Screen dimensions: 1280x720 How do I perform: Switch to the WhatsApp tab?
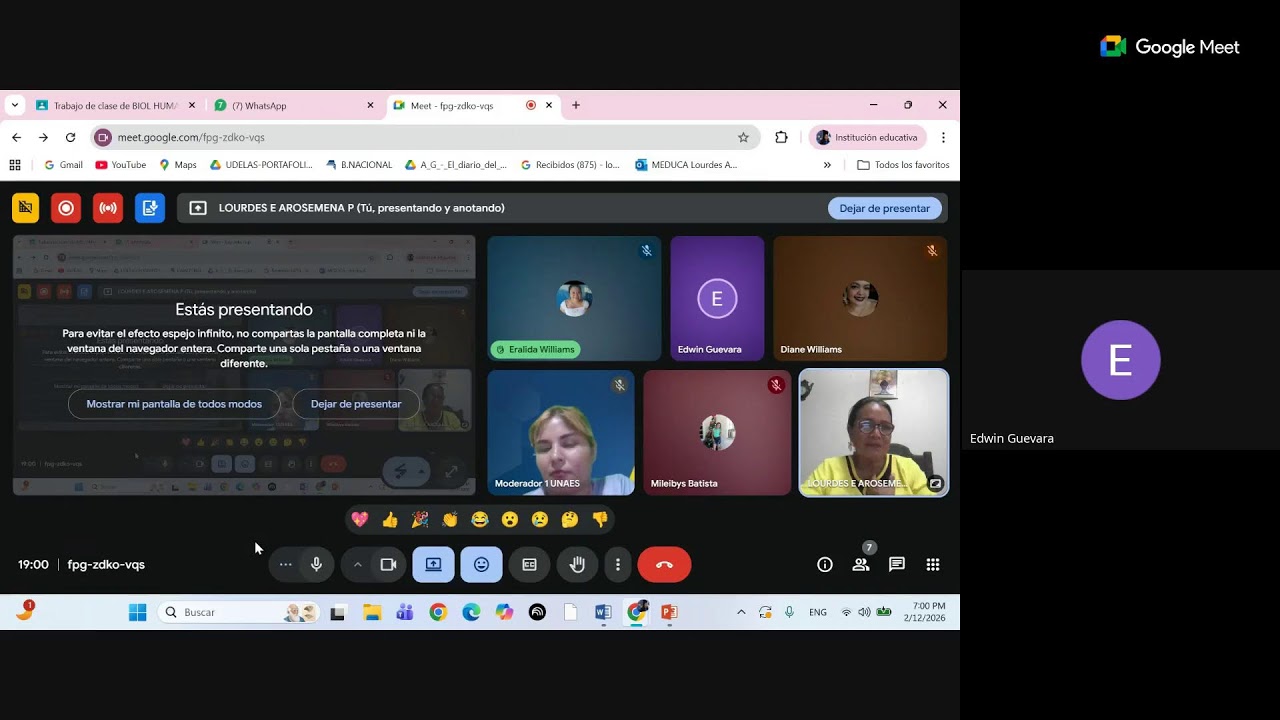tap(294, 105)
